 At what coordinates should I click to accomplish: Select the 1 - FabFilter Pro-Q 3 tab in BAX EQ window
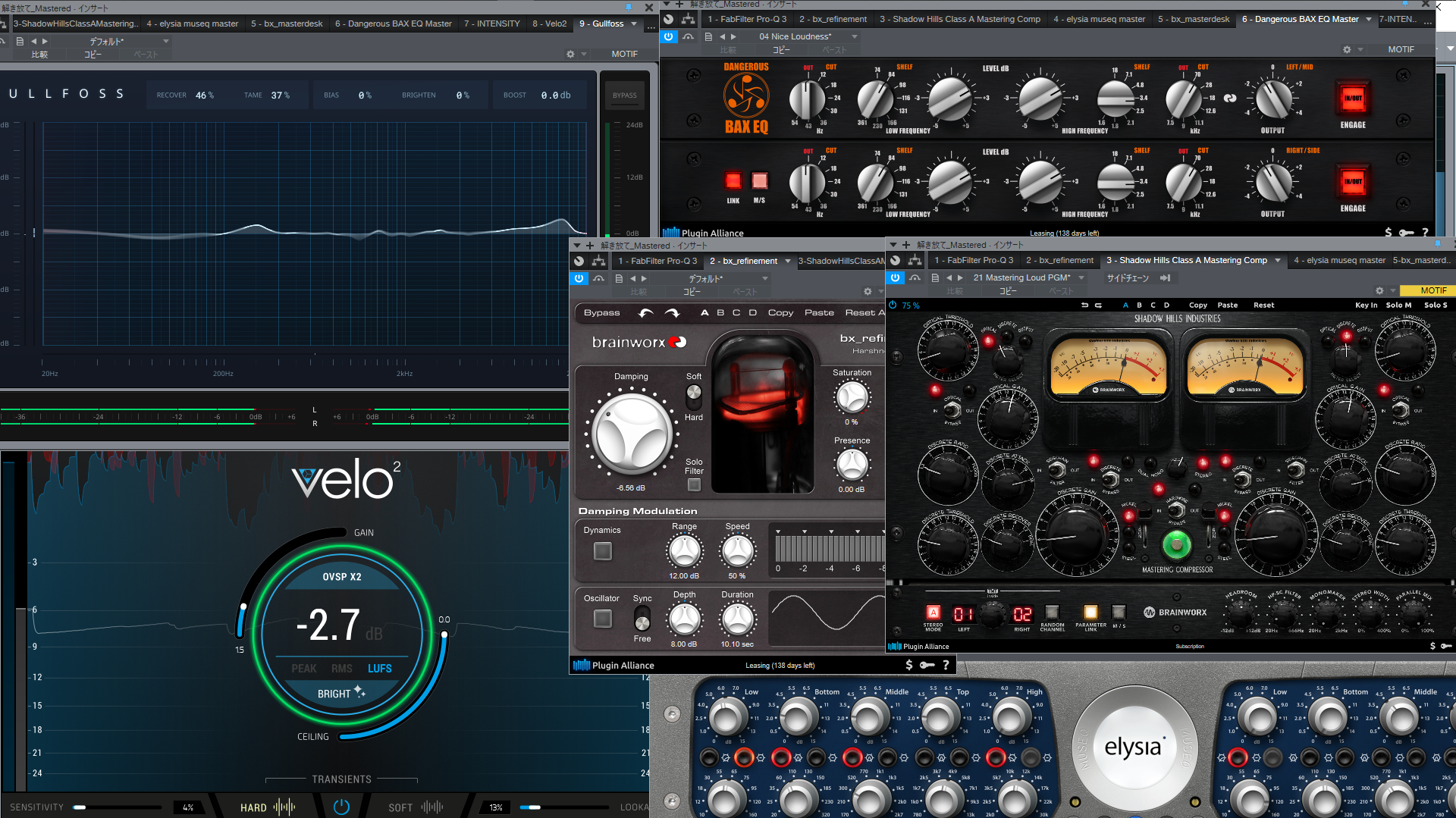pos(747,19)
